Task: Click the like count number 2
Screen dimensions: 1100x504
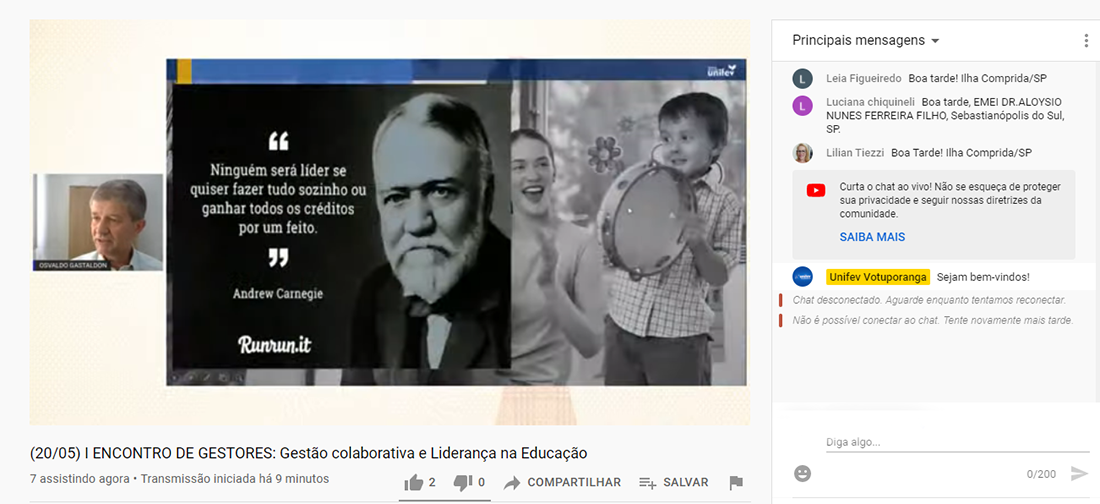Action: (x=432, y=482)
